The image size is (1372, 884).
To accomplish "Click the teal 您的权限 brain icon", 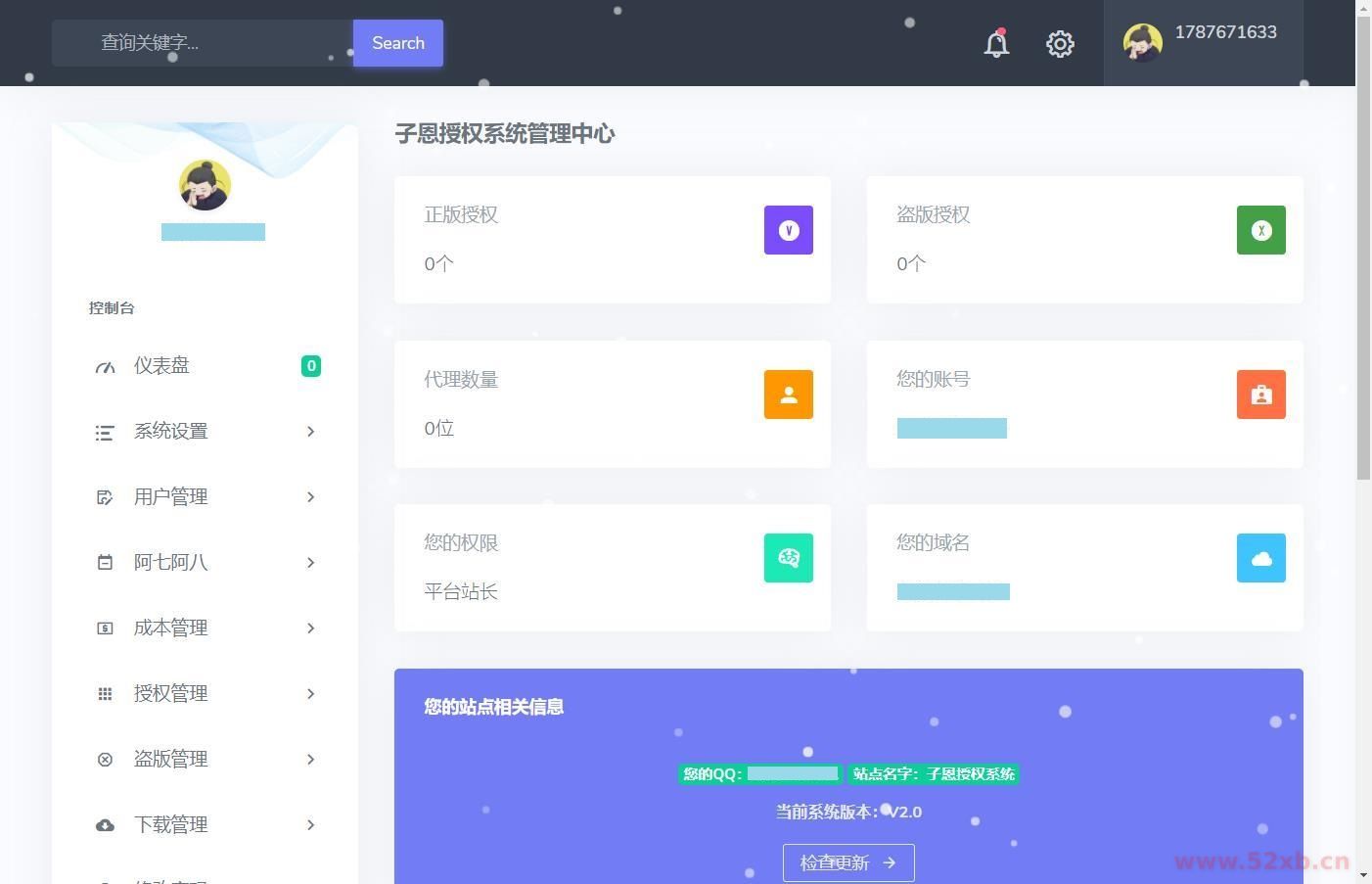I will tap(788, 558).
